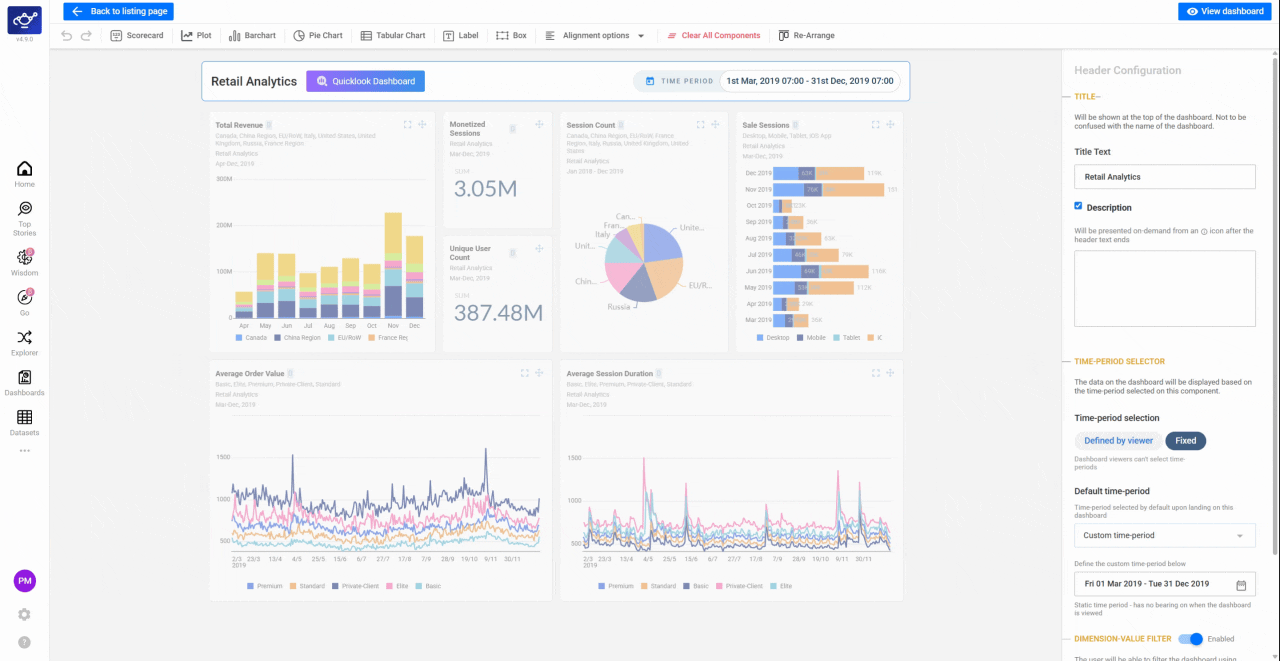Click move handle on Average Session Duration

[890, 373]
